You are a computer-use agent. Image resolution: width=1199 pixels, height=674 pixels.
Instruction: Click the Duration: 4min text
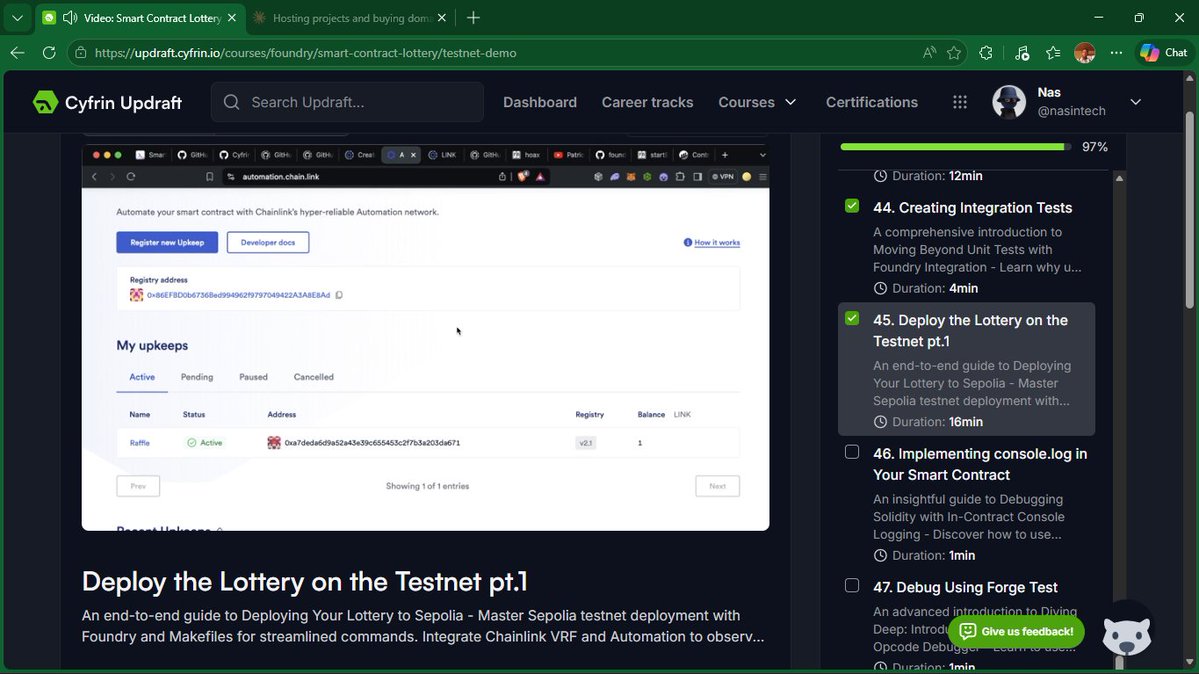934,288
